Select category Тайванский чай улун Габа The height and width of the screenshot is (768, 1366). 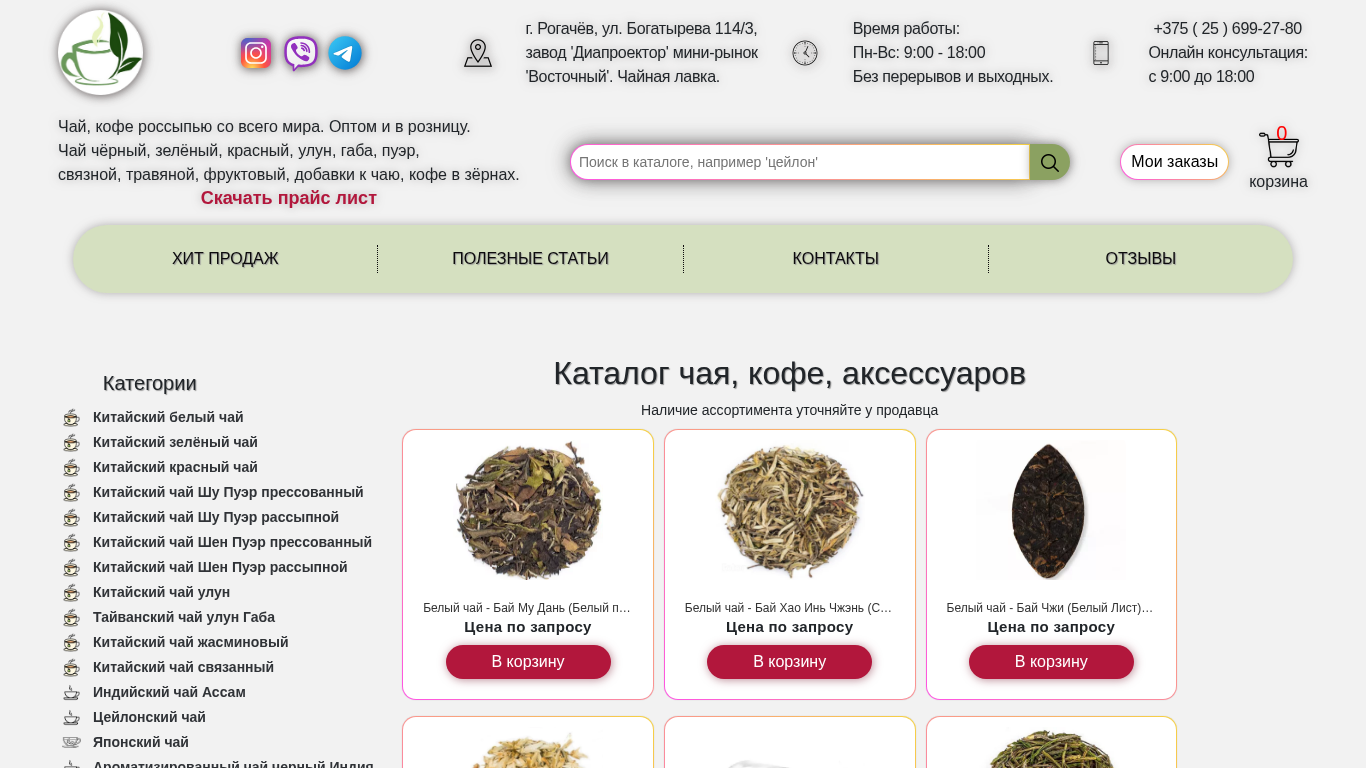point(184,617)
